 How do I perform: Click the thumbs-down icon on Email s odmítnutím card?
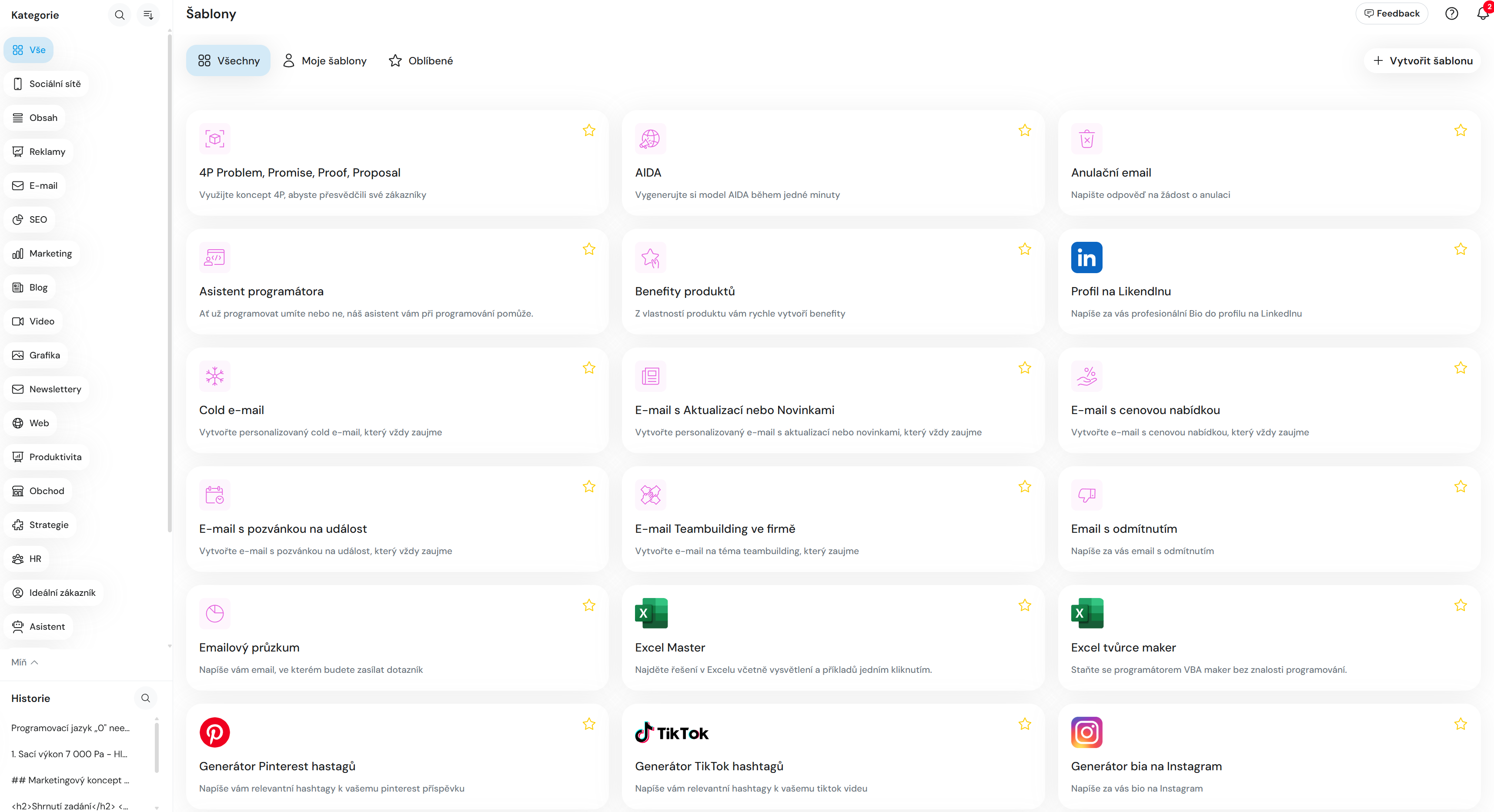(1086, 495)
